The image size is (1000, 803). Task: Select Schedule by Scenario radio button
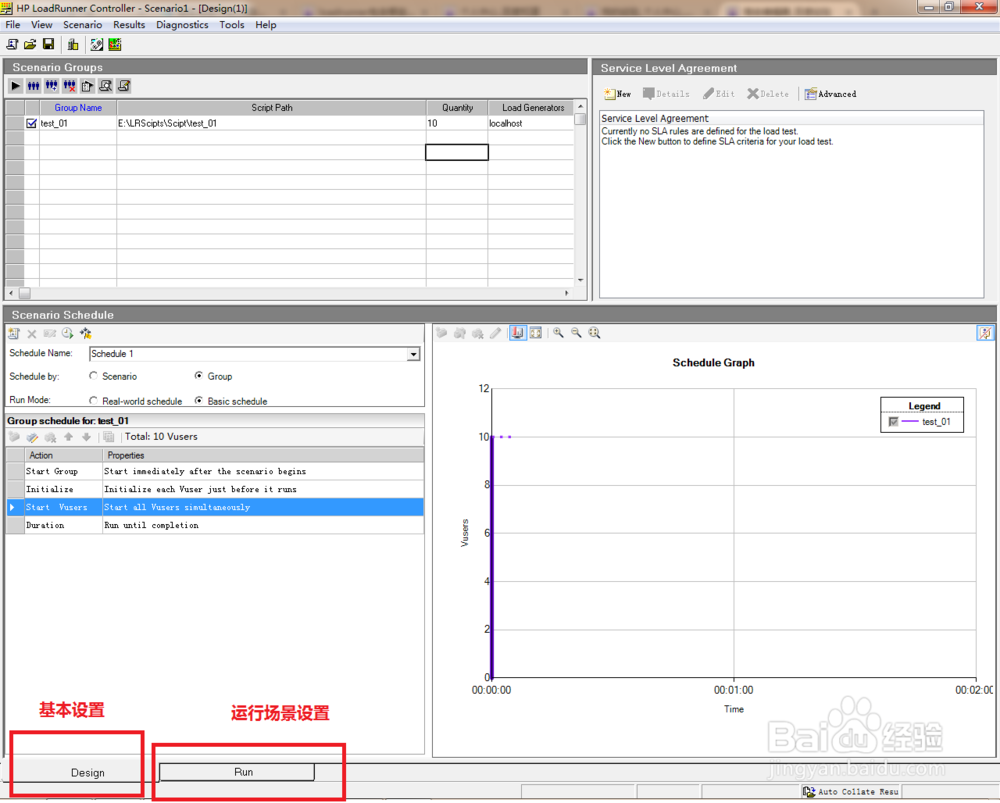(94, 376)
